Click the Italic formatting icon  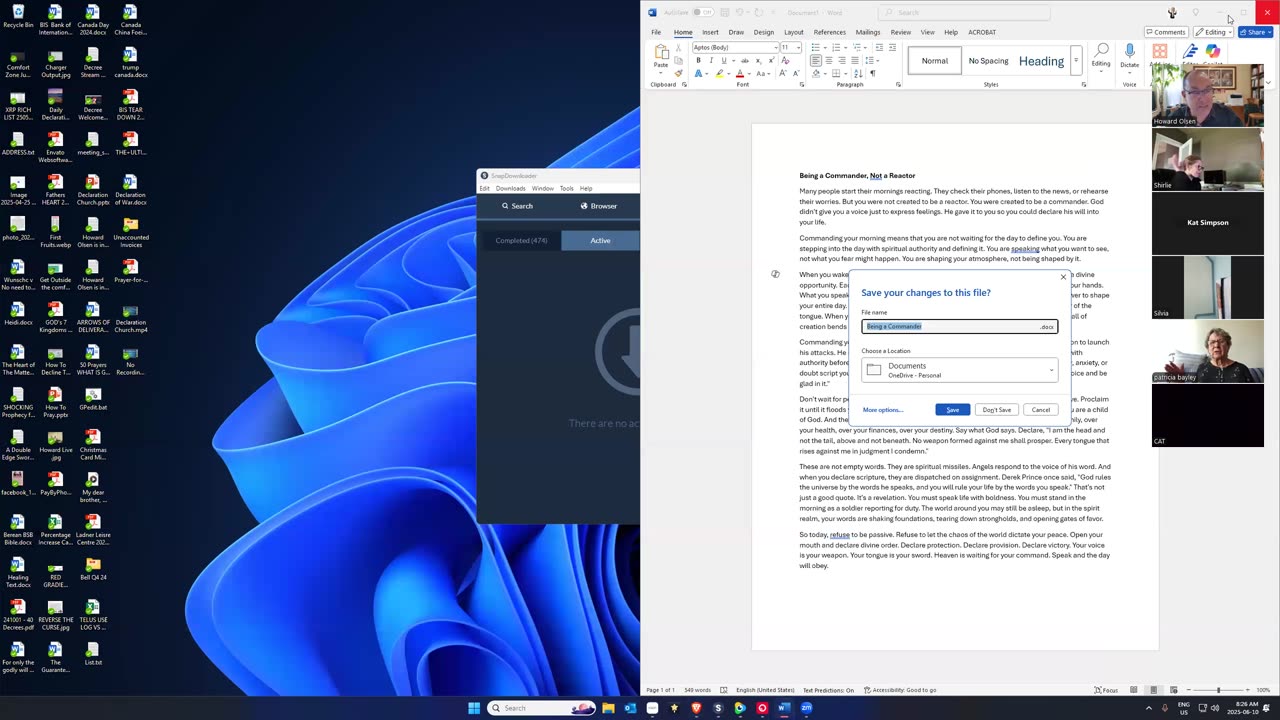(x=711, y=60)
